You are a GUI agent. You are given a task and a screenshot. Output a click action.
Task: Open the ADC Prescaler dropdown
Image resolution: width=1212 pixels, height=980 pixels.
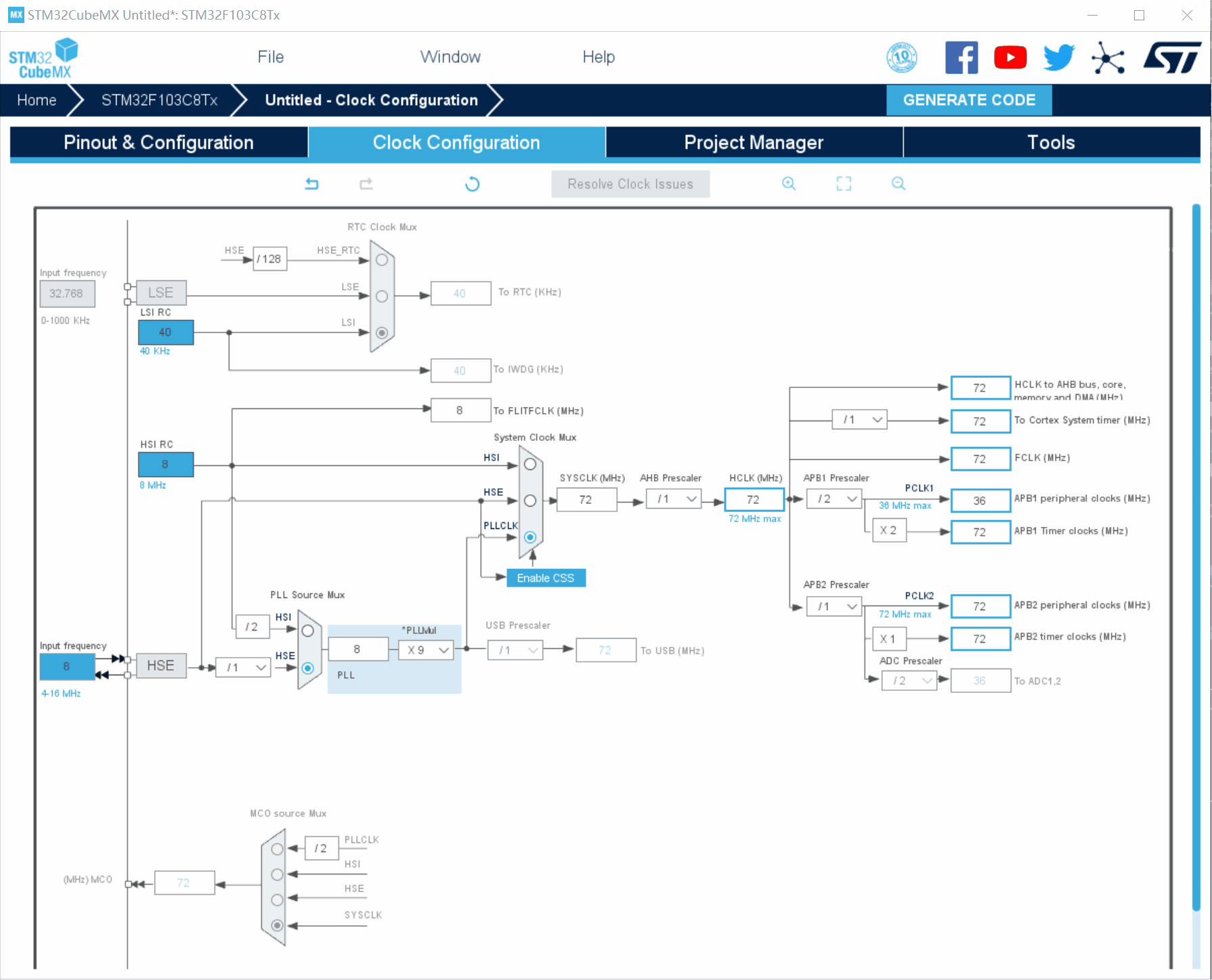tap(909, 681)
